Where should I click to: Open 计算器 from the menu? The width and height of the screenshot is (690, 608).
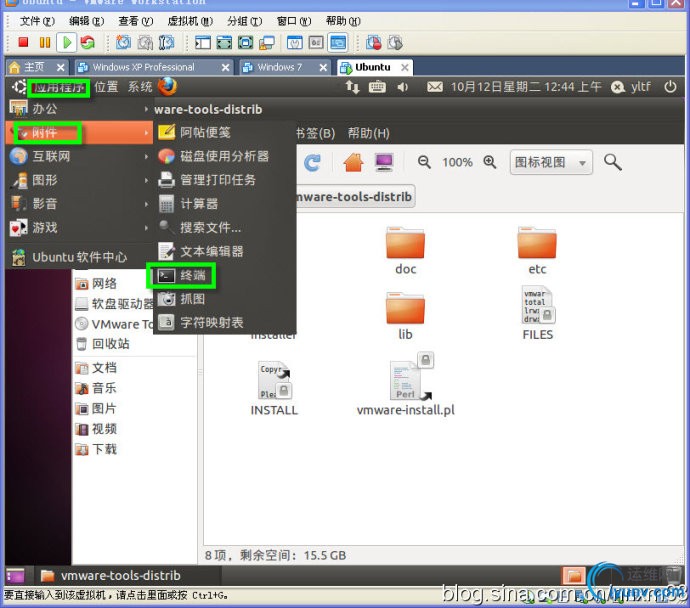tap(224, 204)
